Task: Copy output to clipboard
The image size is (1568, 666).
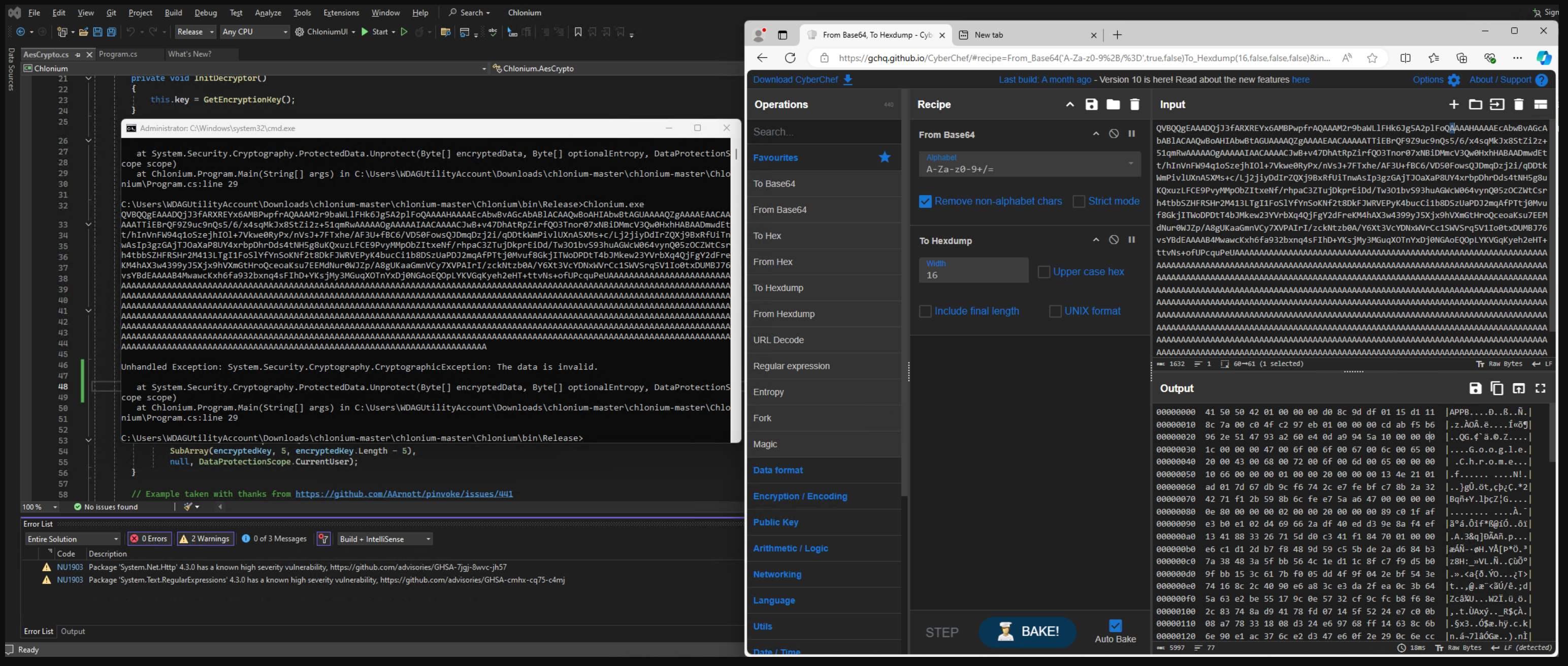Action: click(x=1497, y=389)
